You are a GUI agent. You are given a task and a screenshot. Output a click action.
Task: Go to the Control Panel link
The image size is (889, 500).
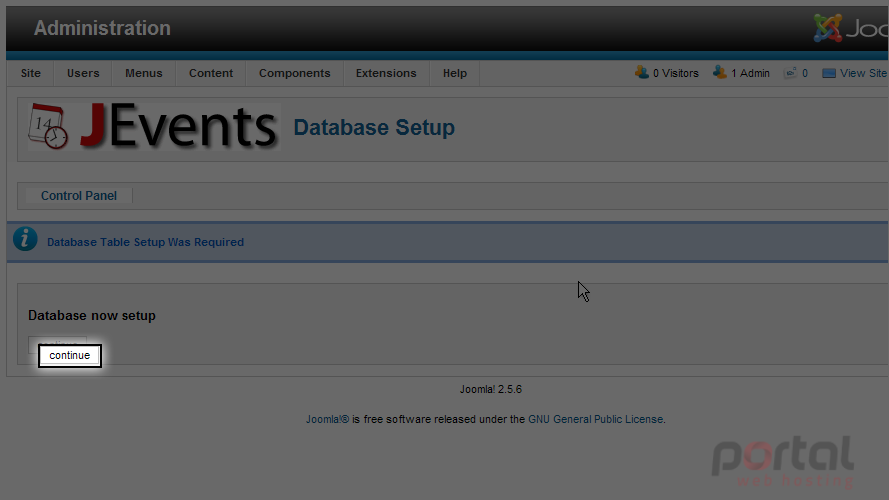click(79, 196)
